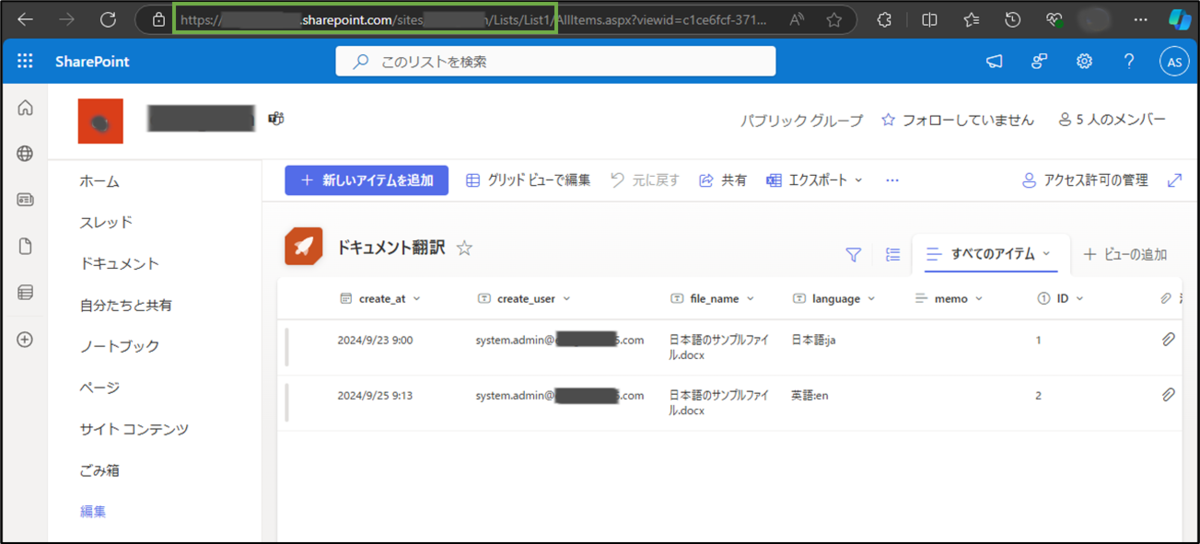Open more commands ellipsis in command bar
Viewport: 1200px width, 544px height.
point(893,180)
